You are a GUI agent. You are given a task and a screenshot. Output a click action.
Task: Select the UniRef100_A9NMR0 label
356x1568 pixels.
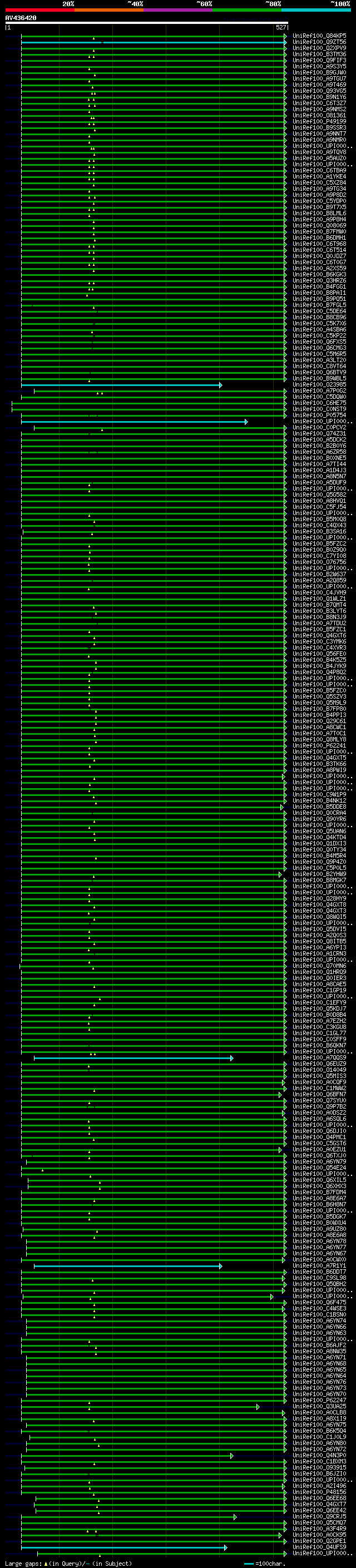click(x=319, y=140)
